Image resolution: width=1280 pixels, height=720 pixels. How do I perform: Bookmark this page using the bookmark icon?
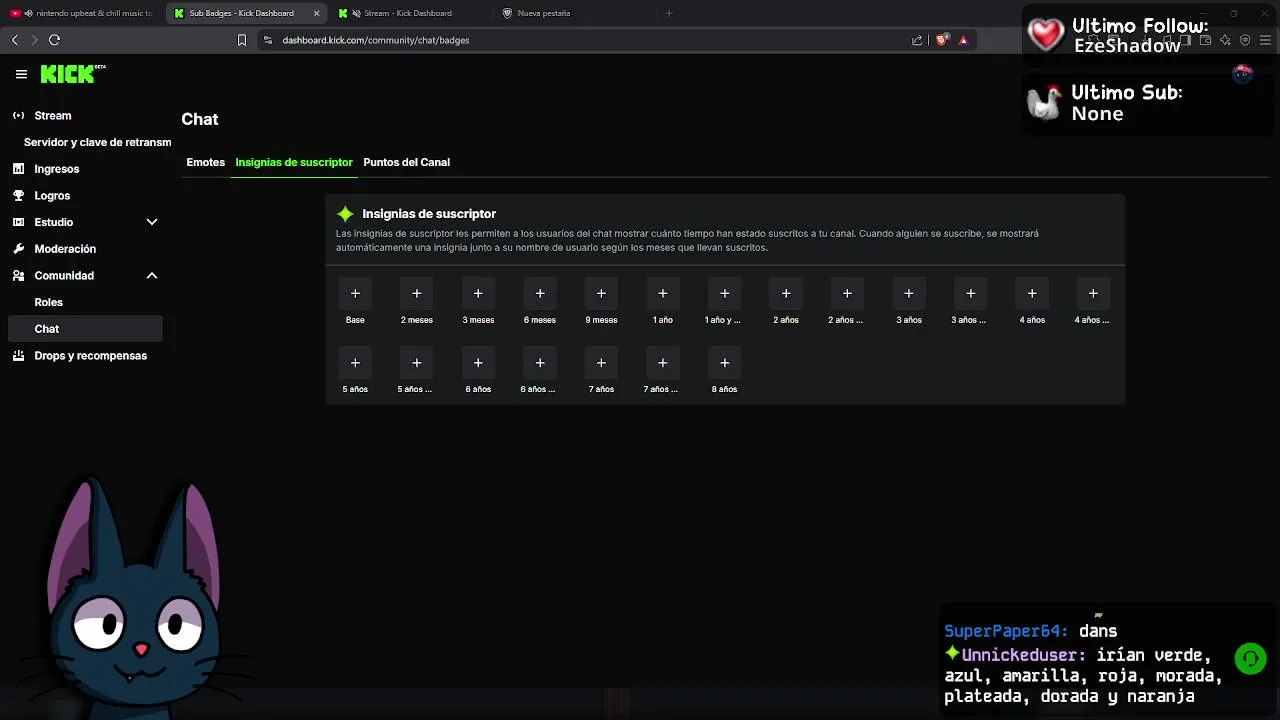pyautogui.click(x=241, y=40)
